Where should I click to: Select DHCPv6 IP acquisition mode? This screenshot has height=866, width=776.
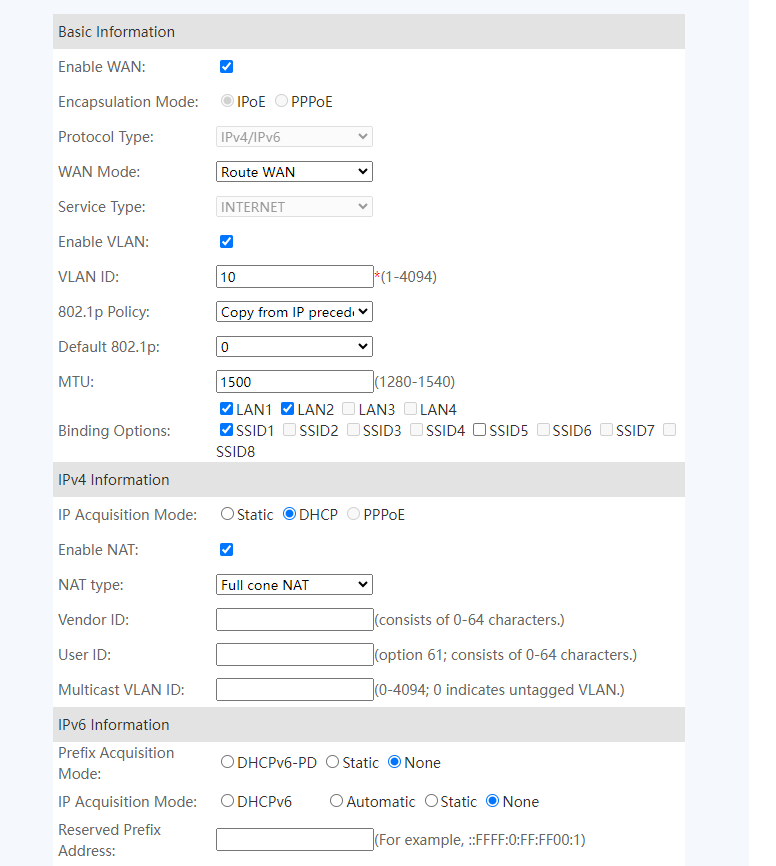[x=227, y=801]
